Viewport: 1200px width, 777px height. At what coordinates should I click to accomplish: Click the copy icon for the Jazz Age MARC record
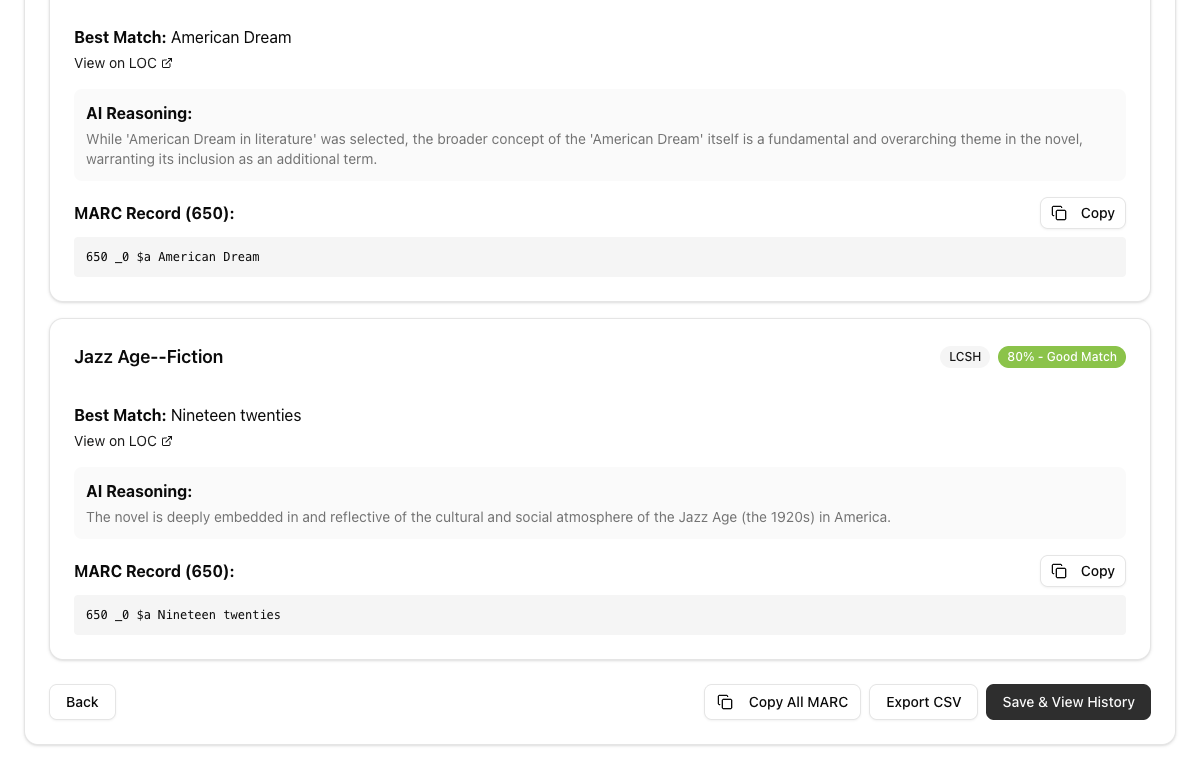(x=1059, y=571)
